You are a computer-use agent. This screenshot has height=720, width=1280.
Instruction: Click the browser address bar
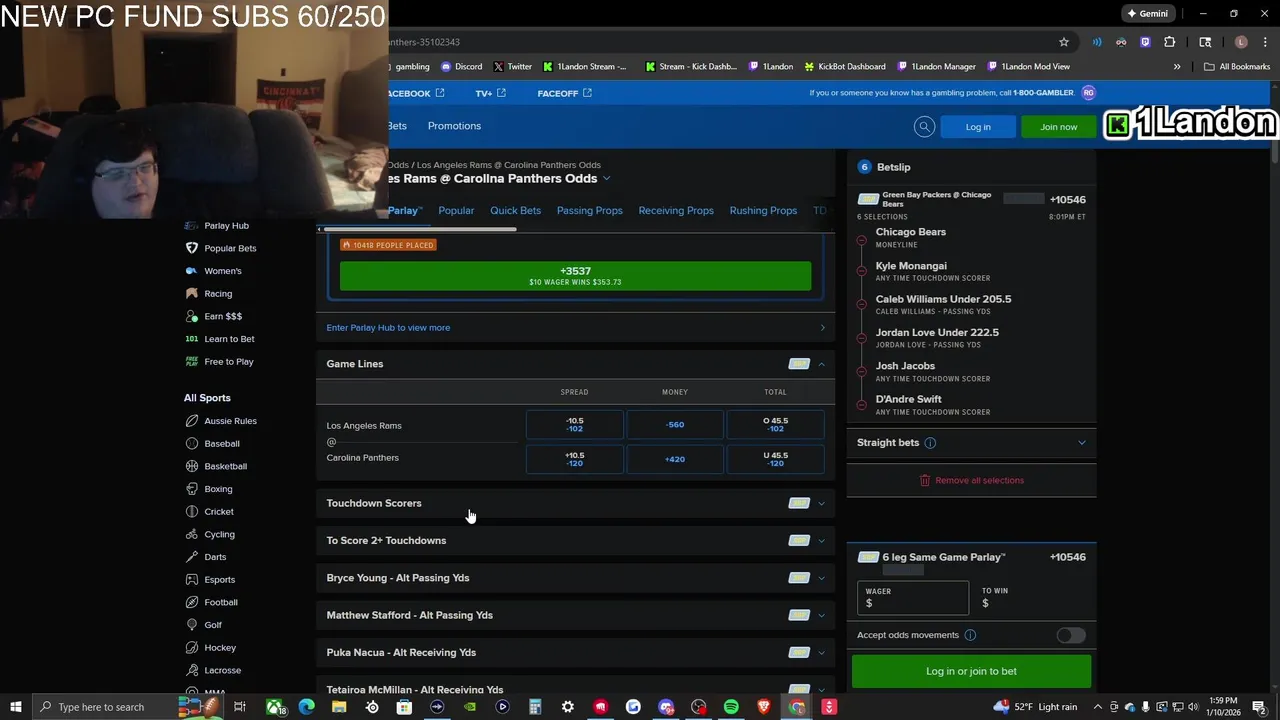click(720, 42)
